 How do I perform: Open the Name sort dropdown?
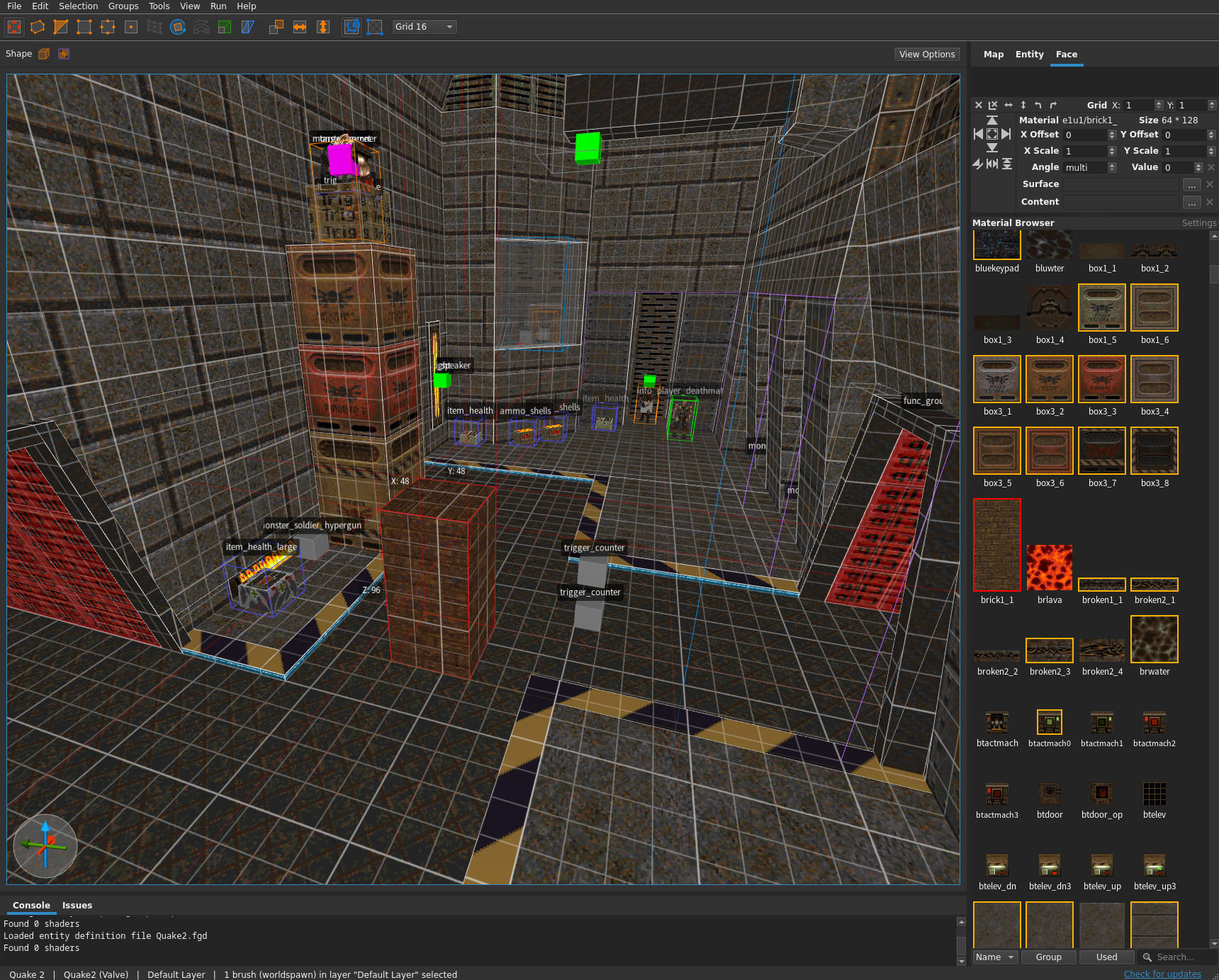995,957
